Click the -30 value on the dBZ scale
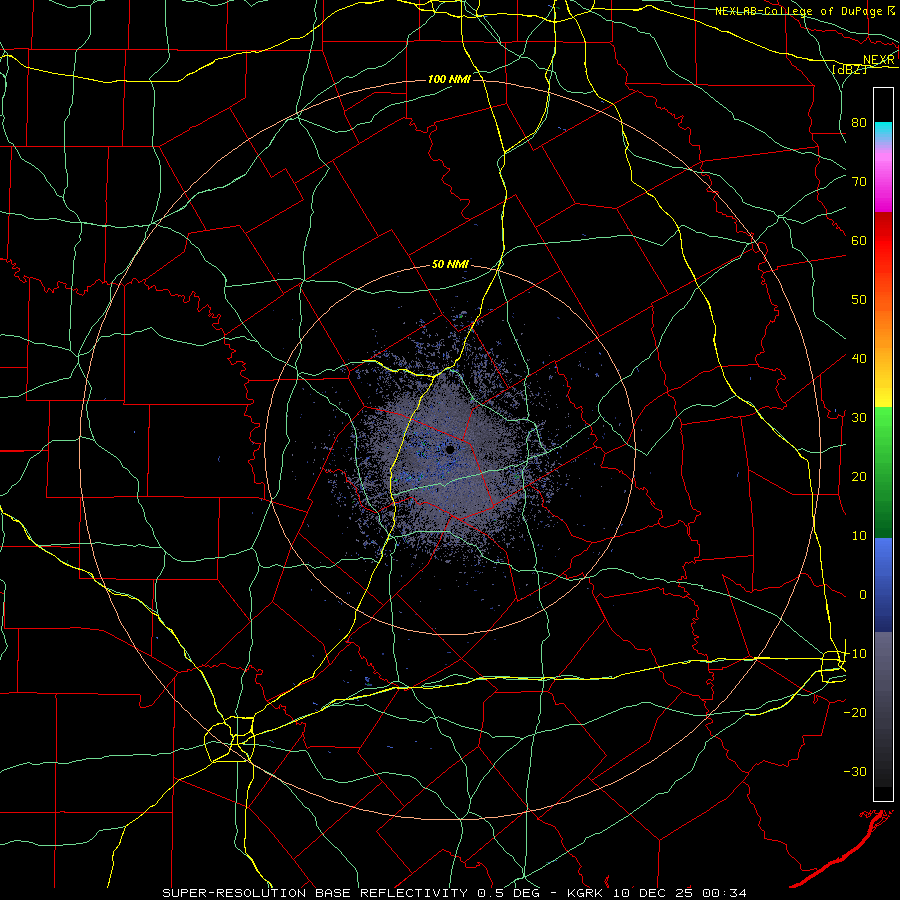 [x=855, y=772]
